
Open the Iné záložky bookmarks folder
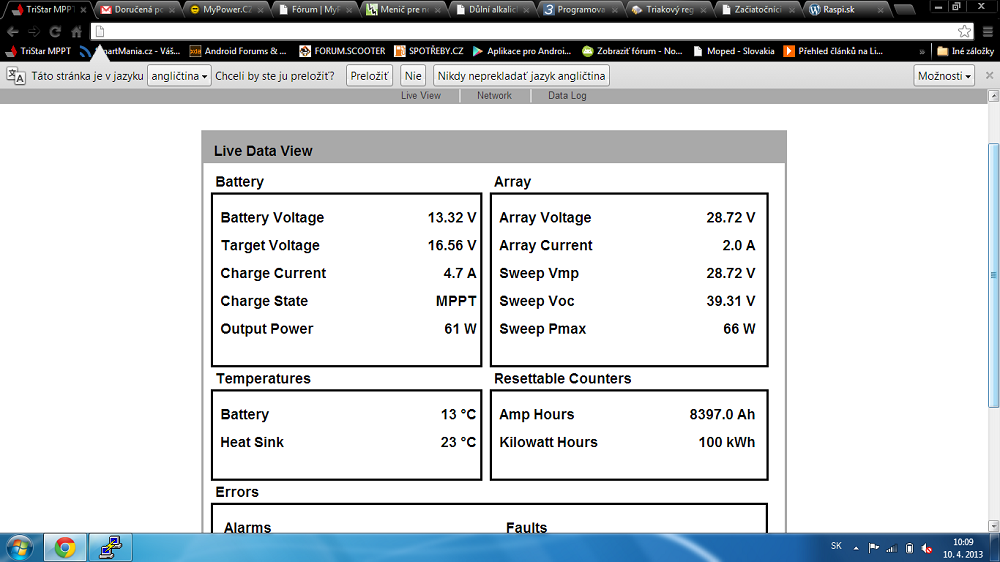966,51
